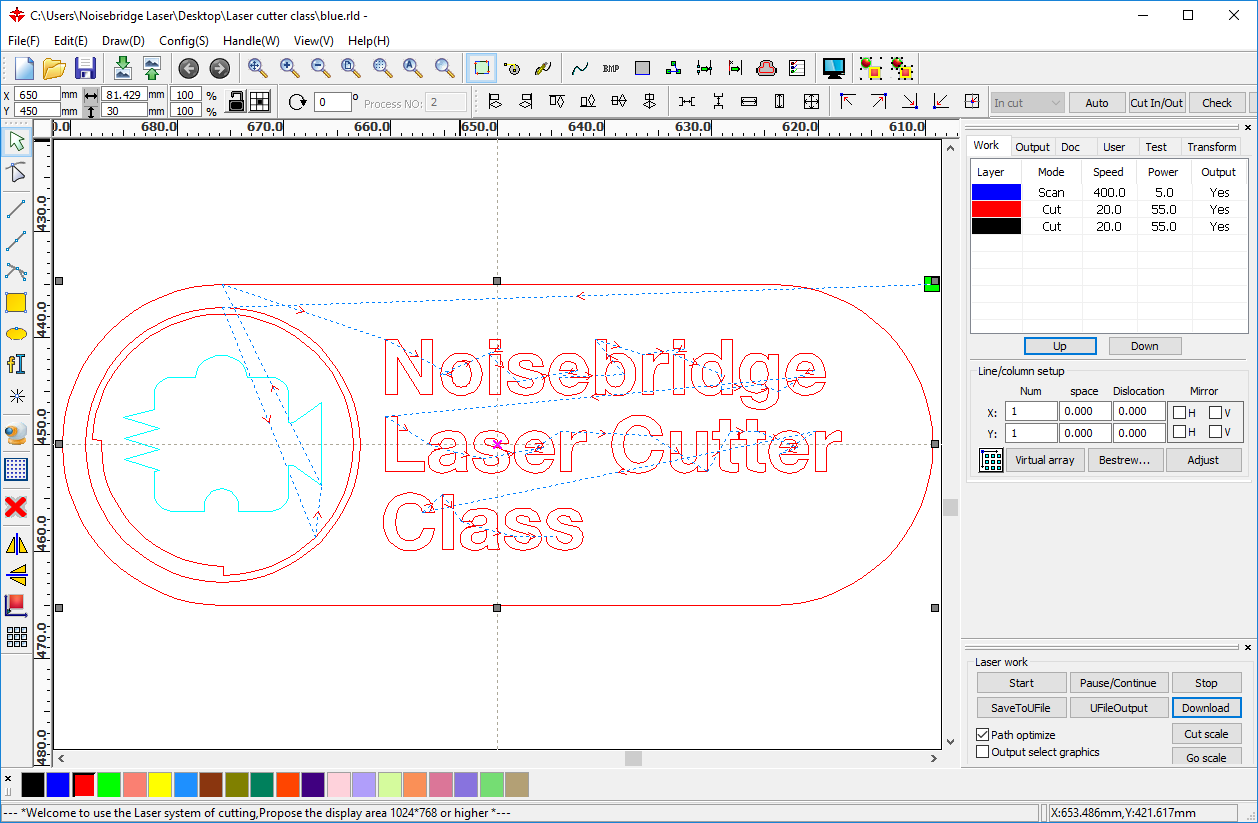Open a file using the folder icon
The image size is (1258, 823).
point(54,68)
